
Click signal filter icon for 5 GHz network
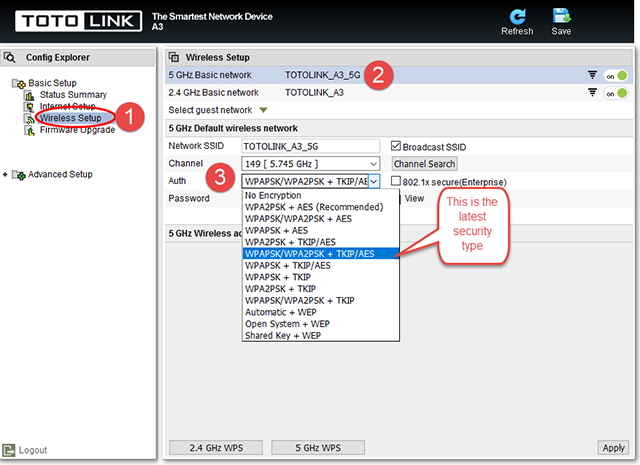point(592,75)
